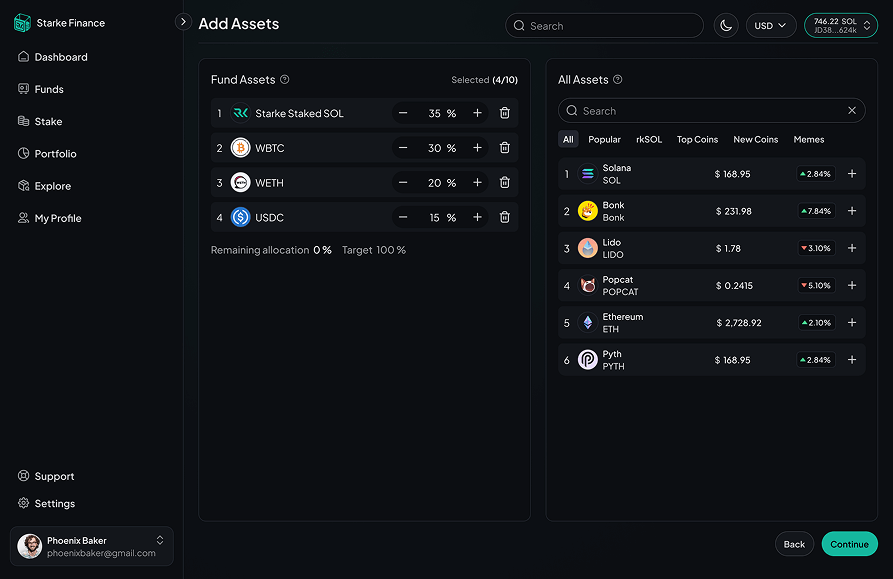Open Settings from the sidebar

click(46, 503)
